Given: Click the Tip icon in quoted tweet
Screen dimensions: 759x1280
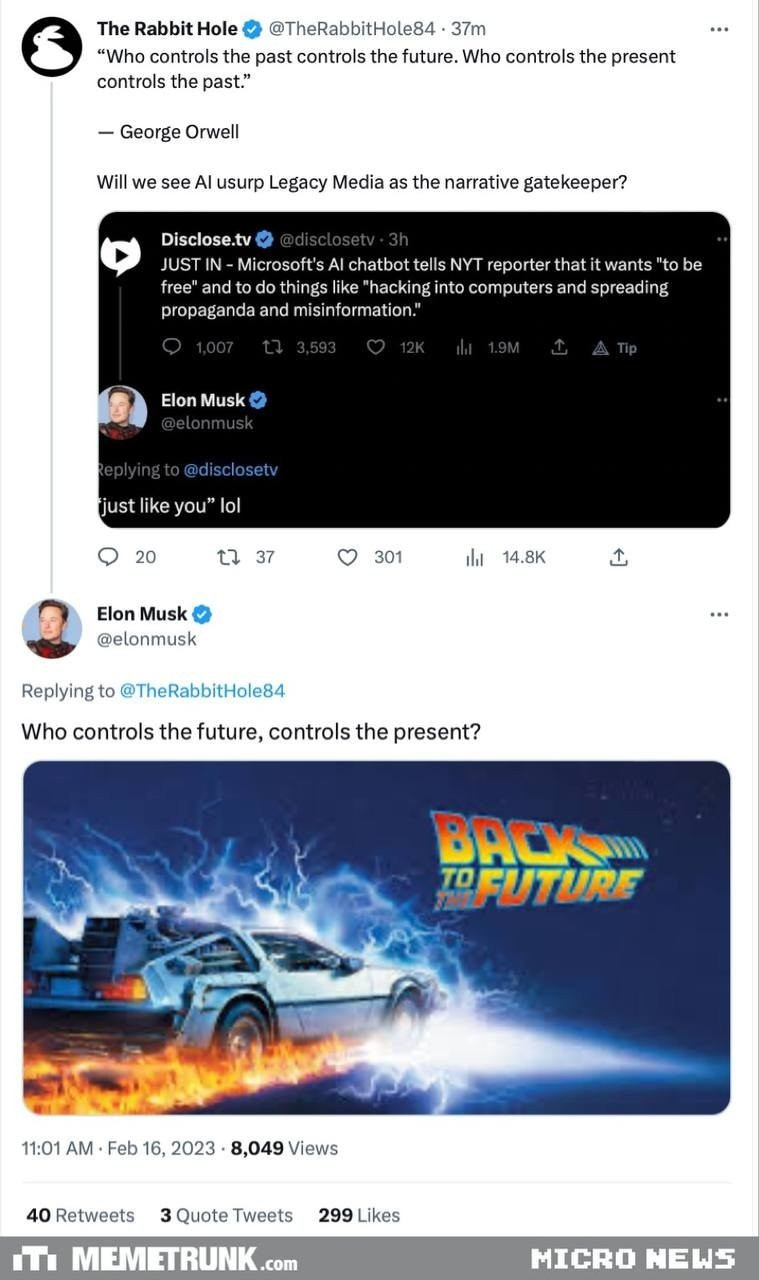Looking at the screenshot, I should click(x=614, y=348).
